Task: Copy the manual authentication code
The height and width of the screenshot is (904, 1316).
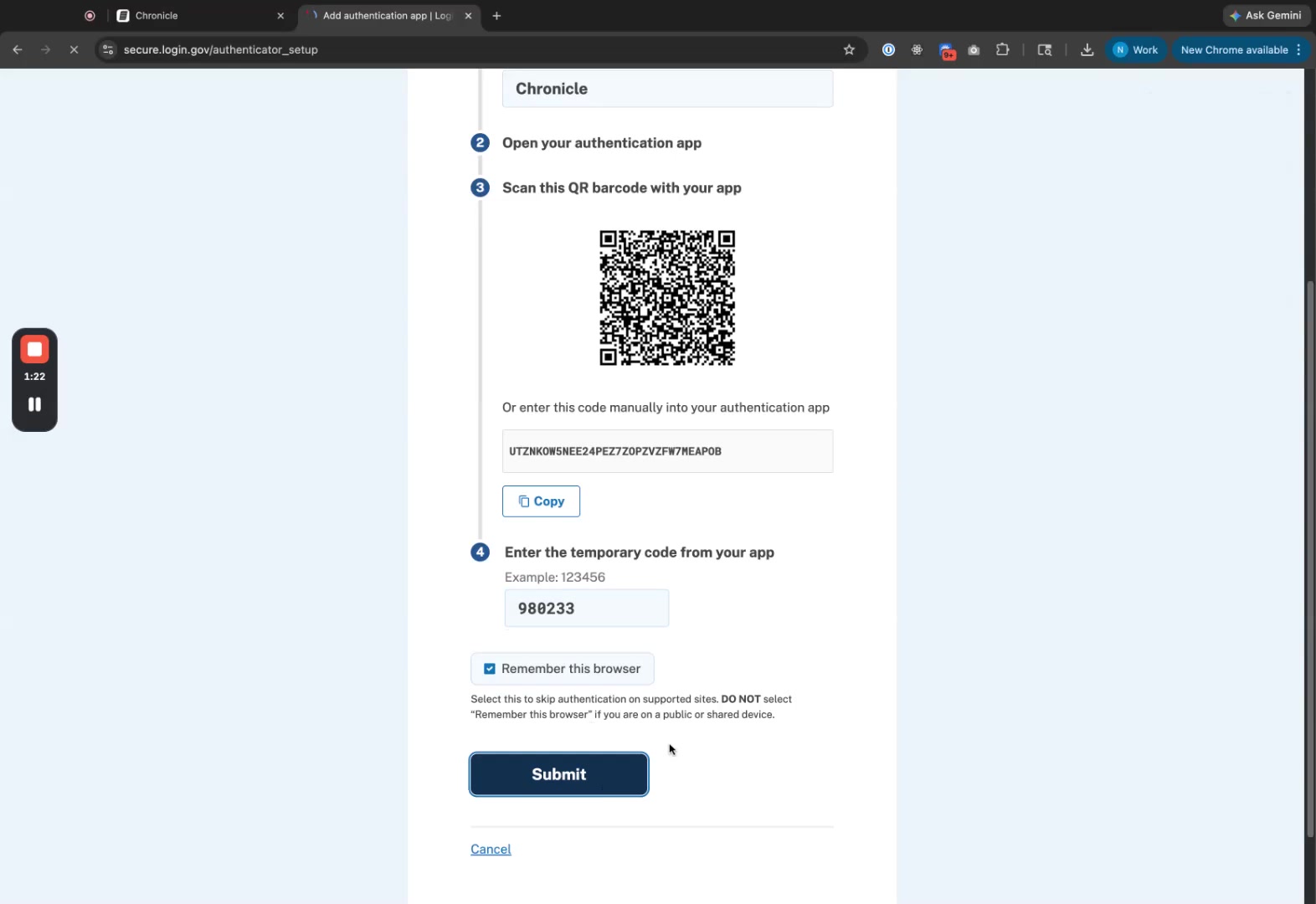Action: (541, 501)
